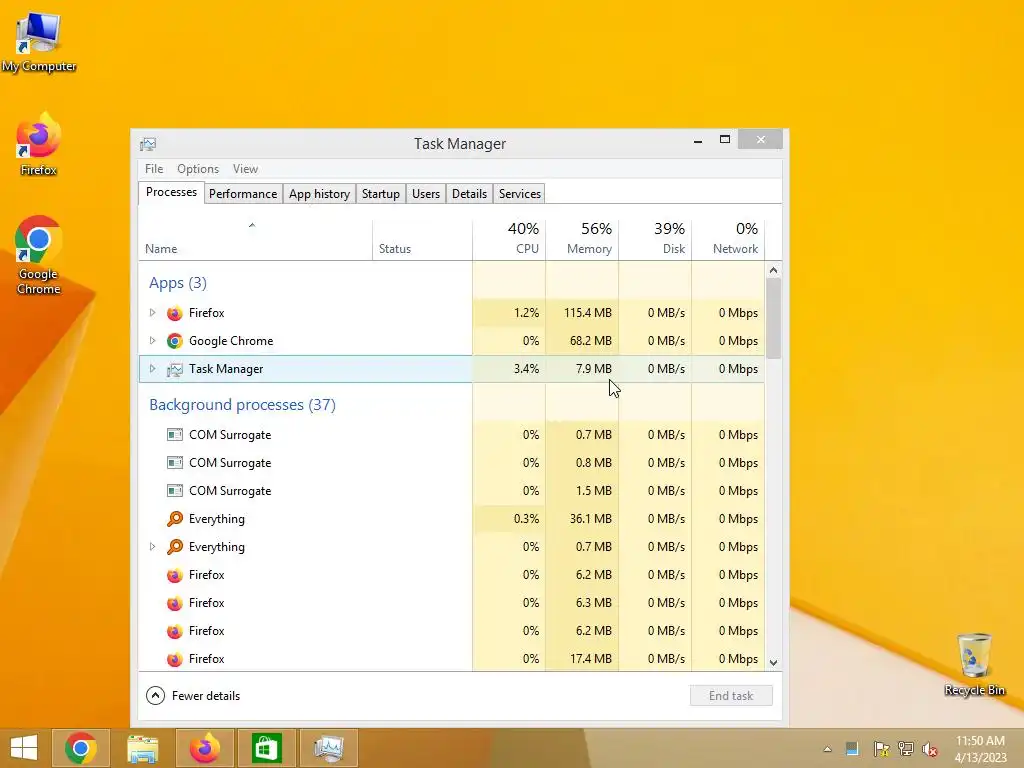Sort by the Memory column header
The image size is (1024, 768).
click(x=582, y=240)
